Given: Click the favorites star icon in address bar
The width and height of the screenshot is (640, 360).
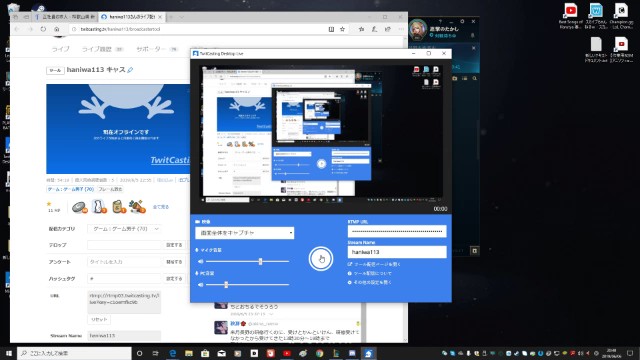Looking at the screenshot, I should 342,29.
